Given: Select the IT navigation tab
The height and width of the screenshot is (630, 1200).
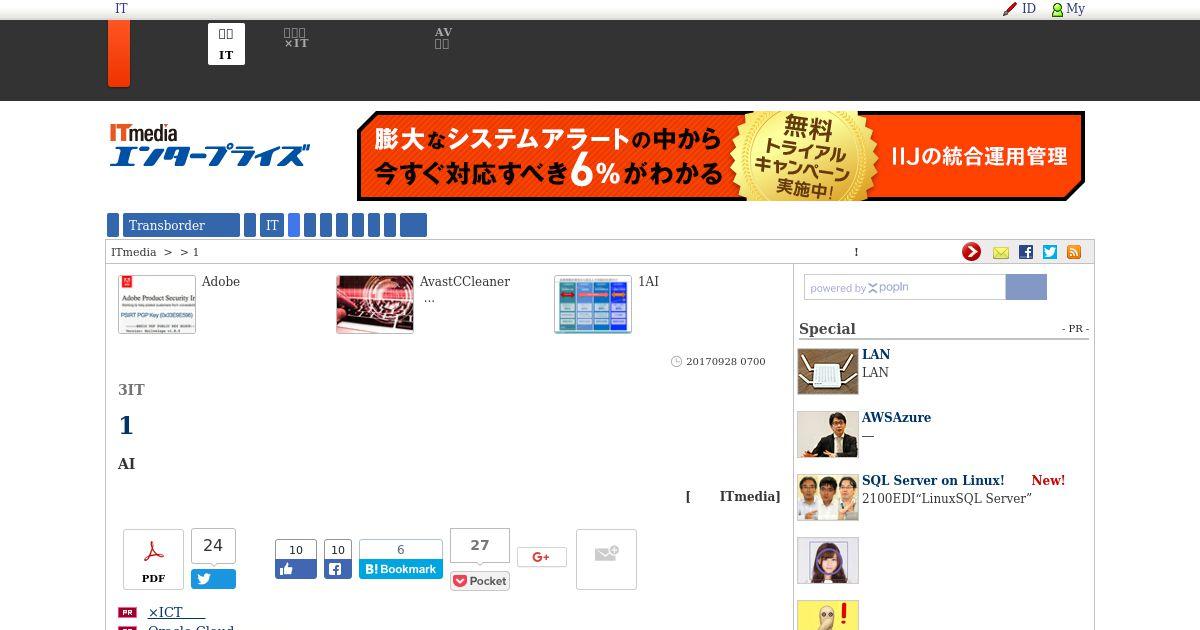Looking at the screenshot, I should 272,225.
